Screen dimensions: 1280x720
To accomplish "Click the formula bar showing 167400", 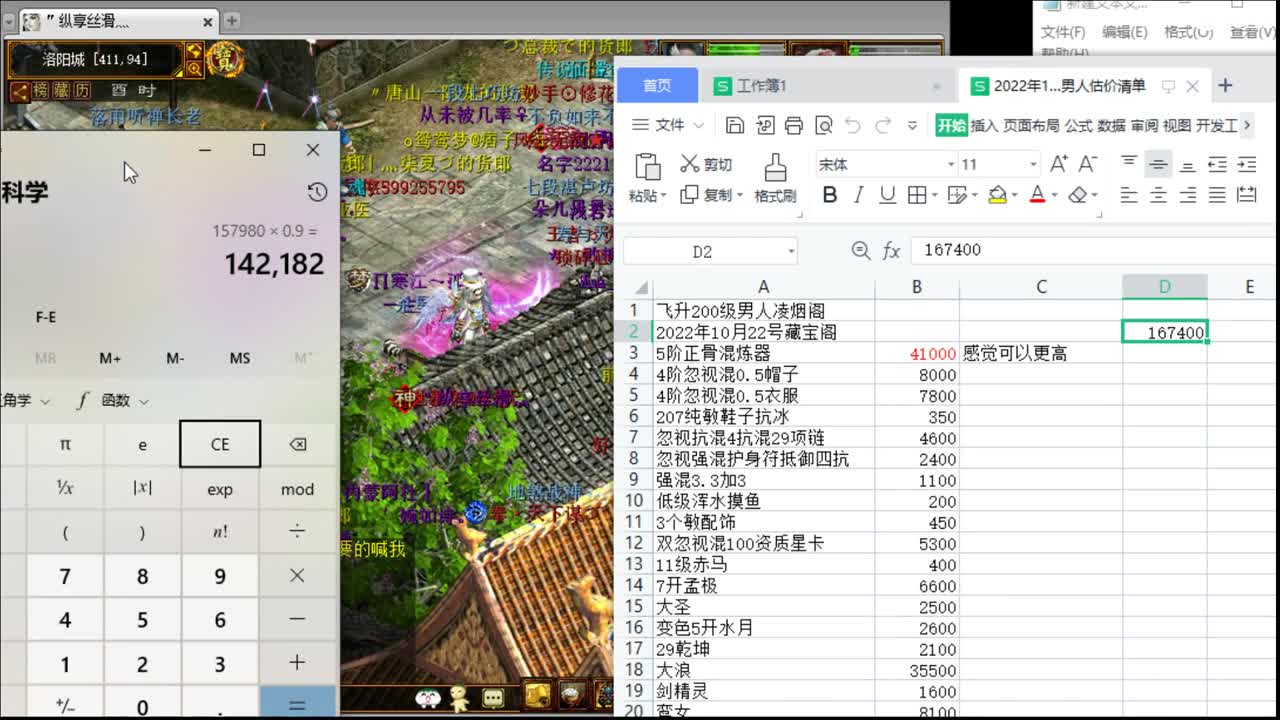I will click(1095, 251).
